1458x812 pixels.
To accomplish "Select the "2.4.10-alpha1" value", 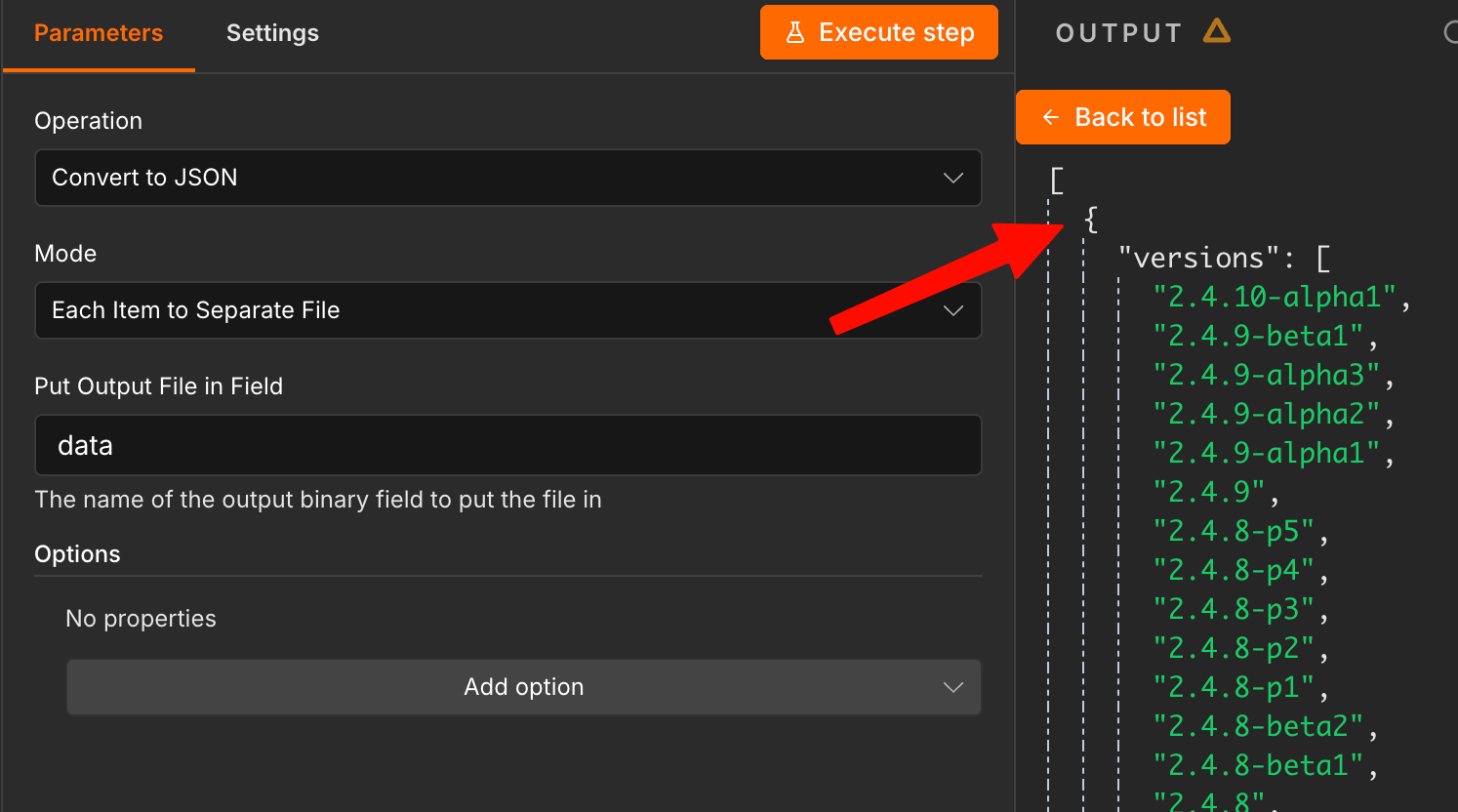I will point(1275,297).
